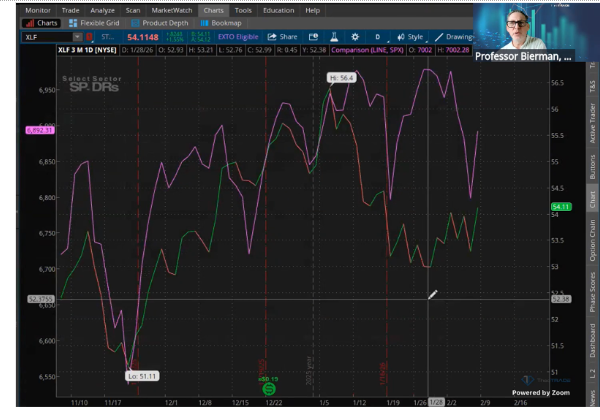Click the Share button

point(282,37)
